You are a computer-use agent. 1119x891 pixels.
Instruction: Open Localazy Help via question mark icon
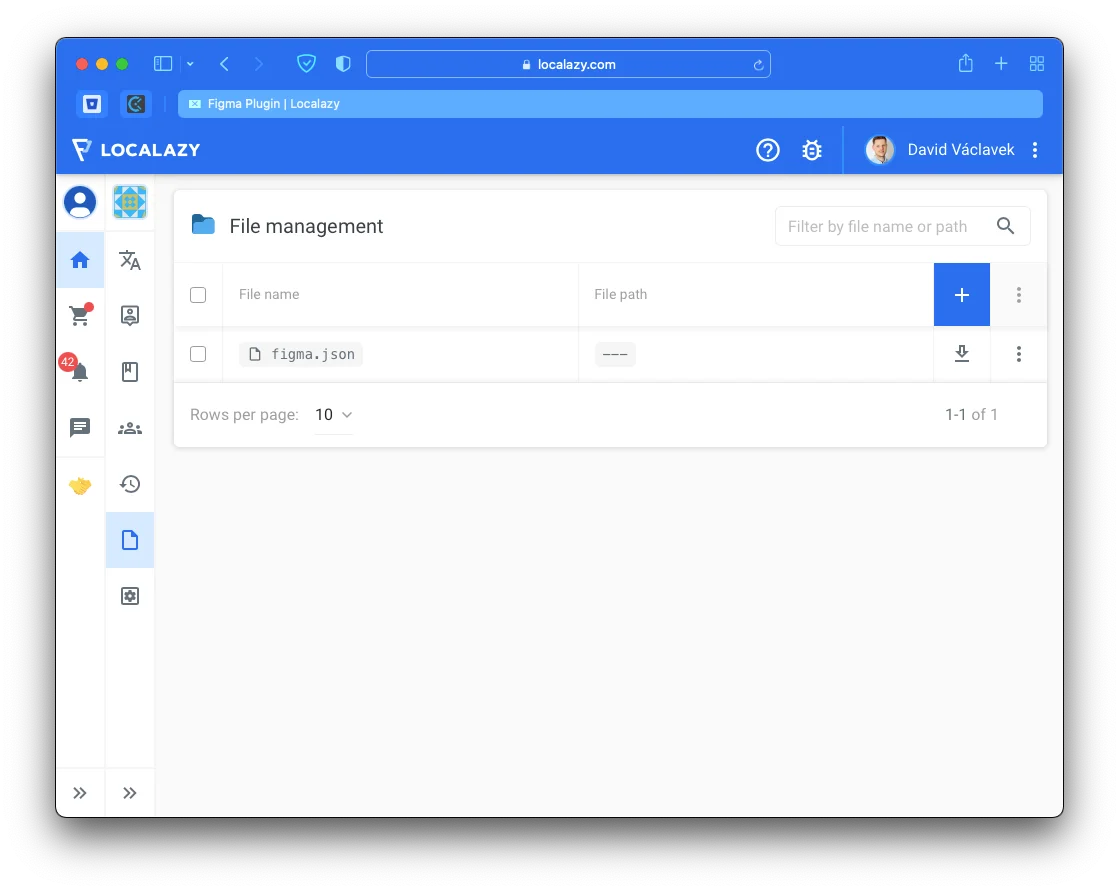(768, 149)
